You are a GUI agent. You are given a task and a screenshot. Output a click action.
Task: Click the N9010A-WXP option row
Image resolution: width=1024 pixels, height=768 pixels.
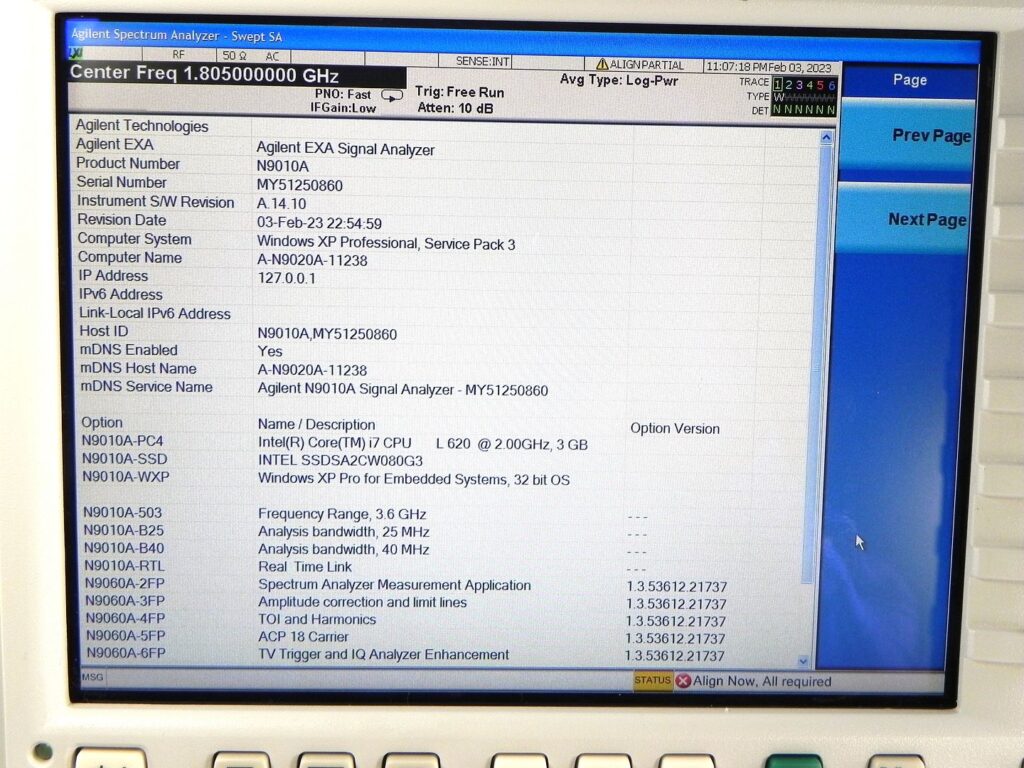(325, 478)
